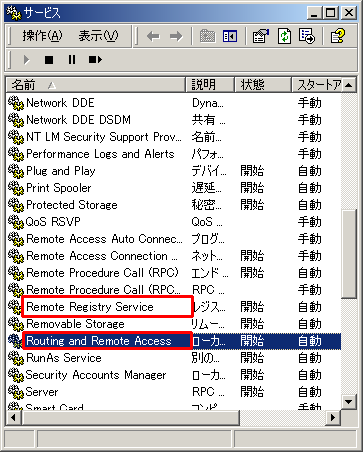Click the Export List toolbar icon
The width and height of the screenshot is (363, 452).
(x=307, y=36)
